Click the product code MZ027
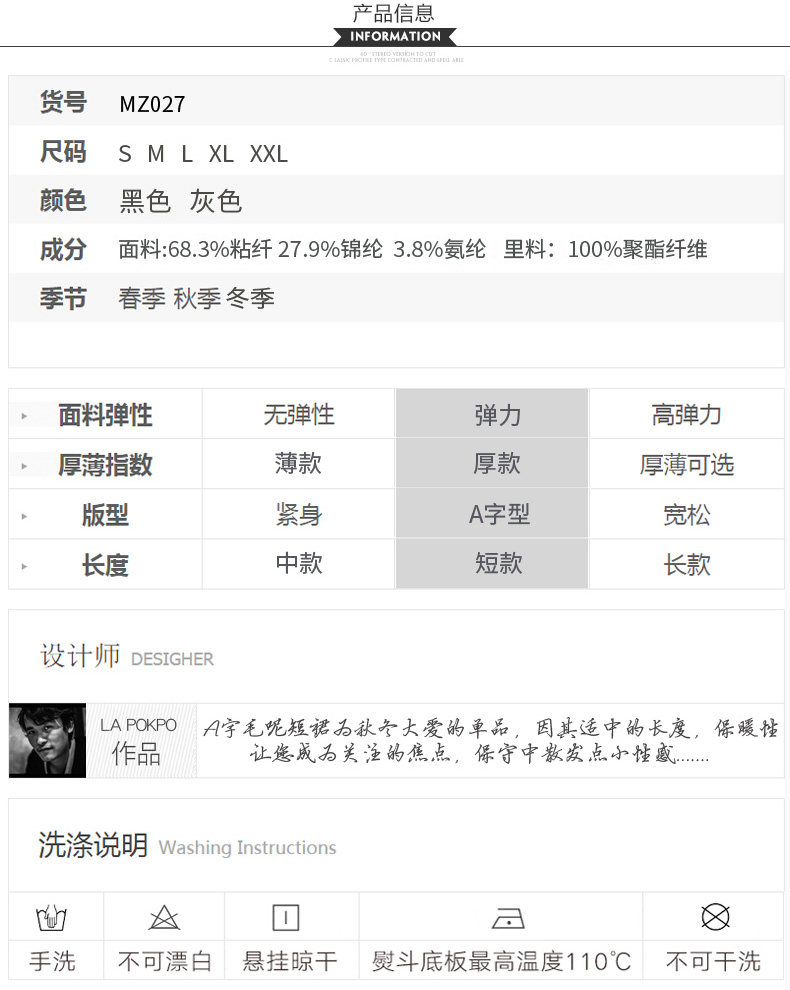 (x=152, y=104)
